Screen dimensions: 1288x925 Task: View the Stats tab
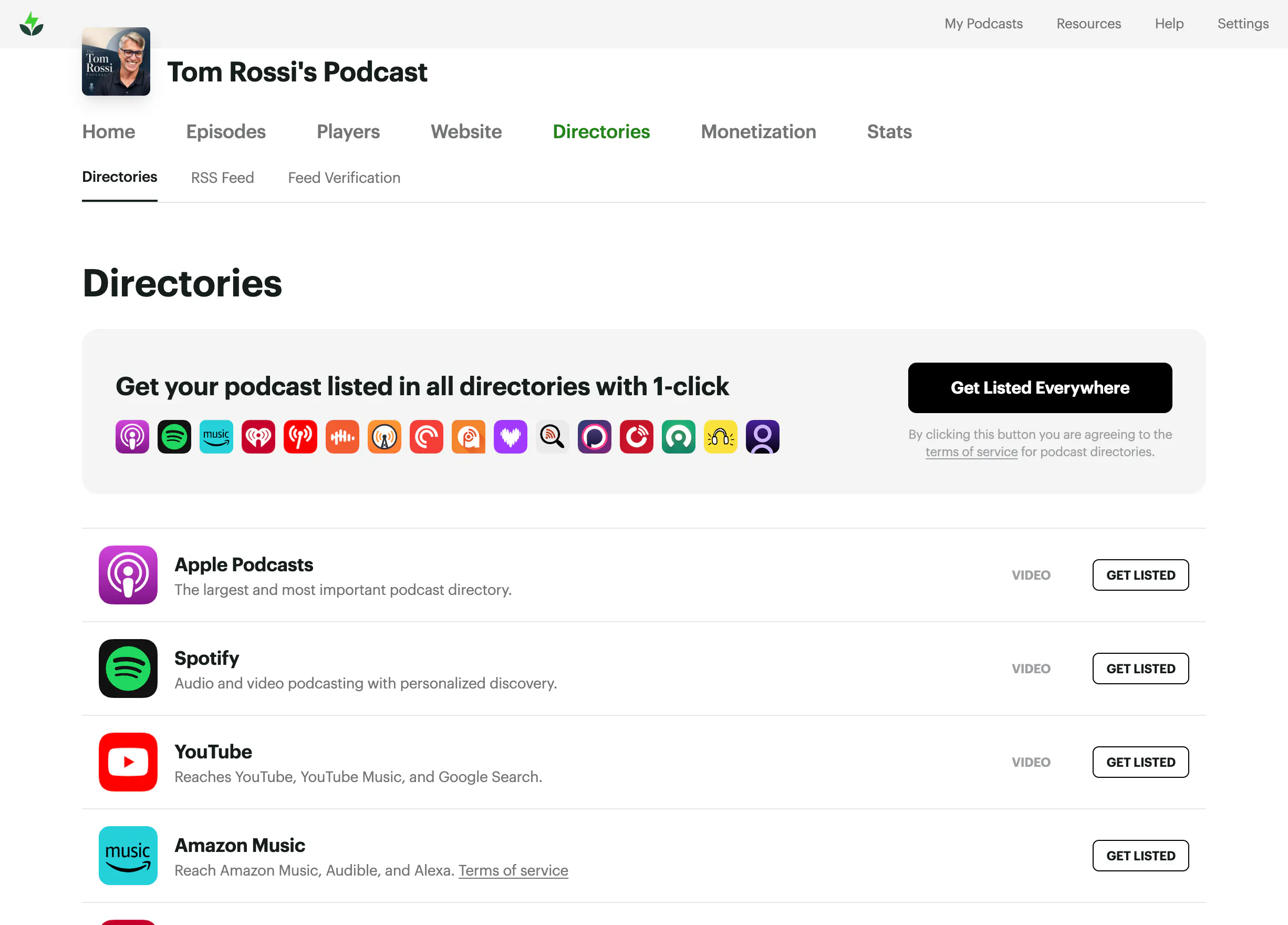889,132
